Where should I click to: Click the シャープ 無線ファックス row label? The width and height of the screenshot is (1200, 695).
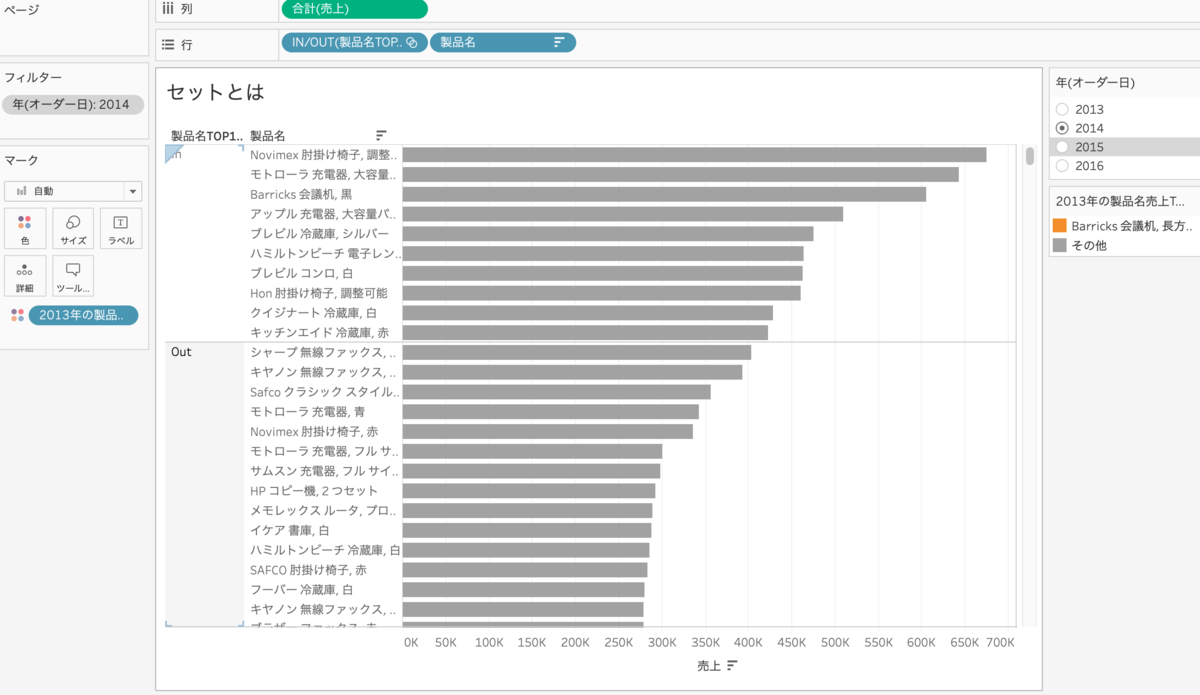(323, 352)
